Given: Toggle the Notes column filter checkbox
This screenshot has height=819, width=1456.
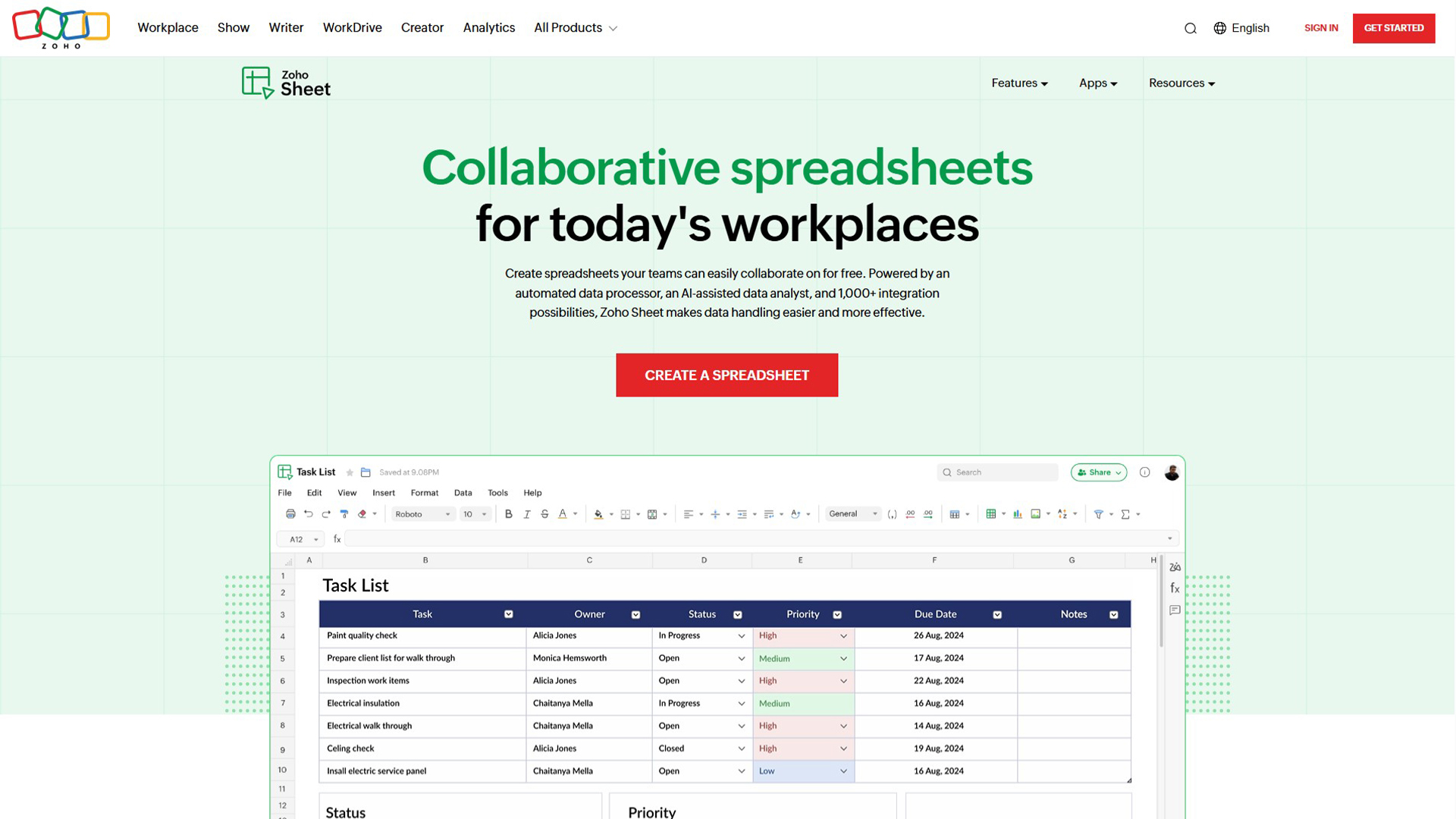Looking at the screenshot, I should click(x=1114, y=615).
